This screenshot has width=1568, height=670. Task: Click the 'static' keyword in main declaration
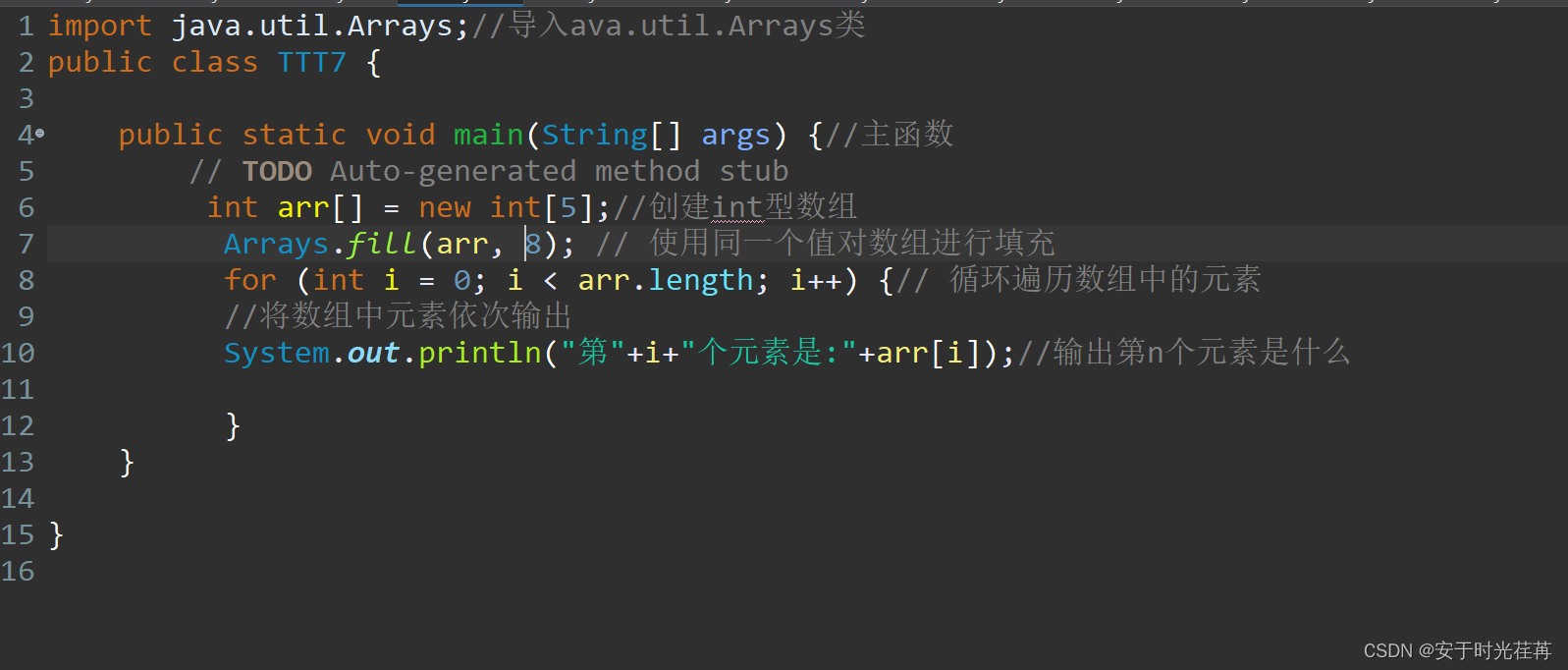tap(294, 135)
